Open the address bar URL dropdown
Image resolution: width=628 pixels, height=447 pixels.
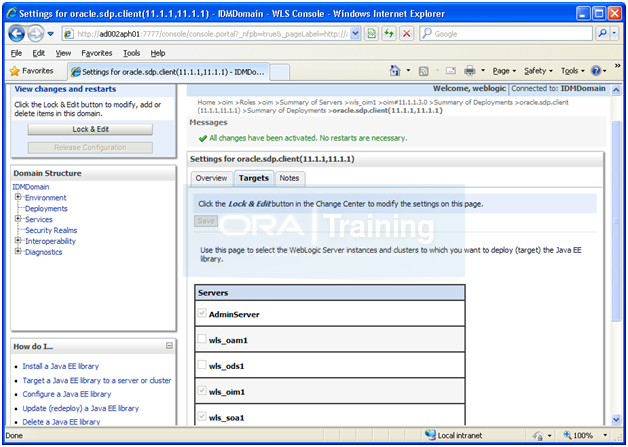tap(355, 34)
